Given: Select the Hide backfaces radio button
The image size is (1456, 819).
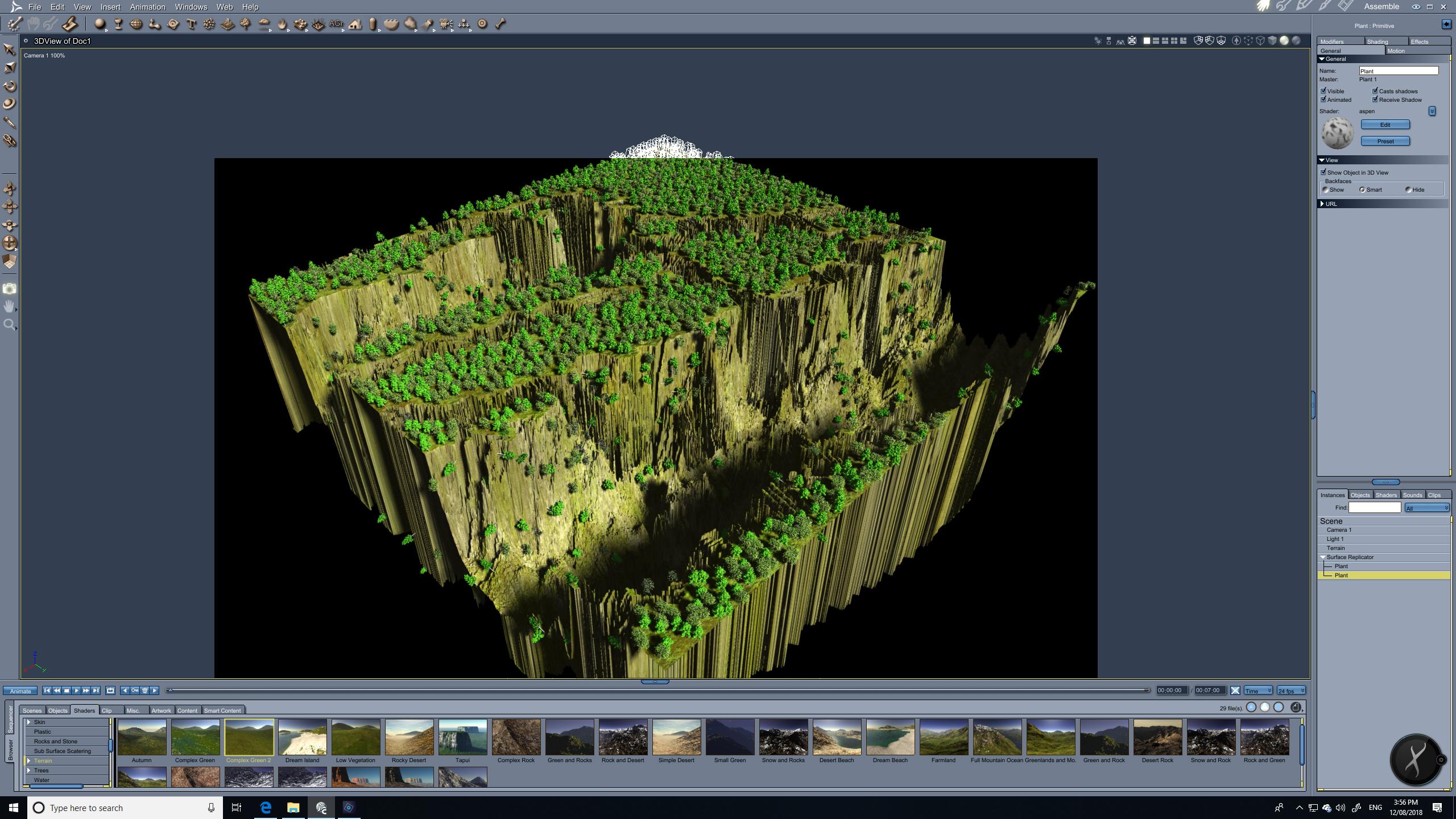Looking at the screenshot, I should click(1408, 190).
